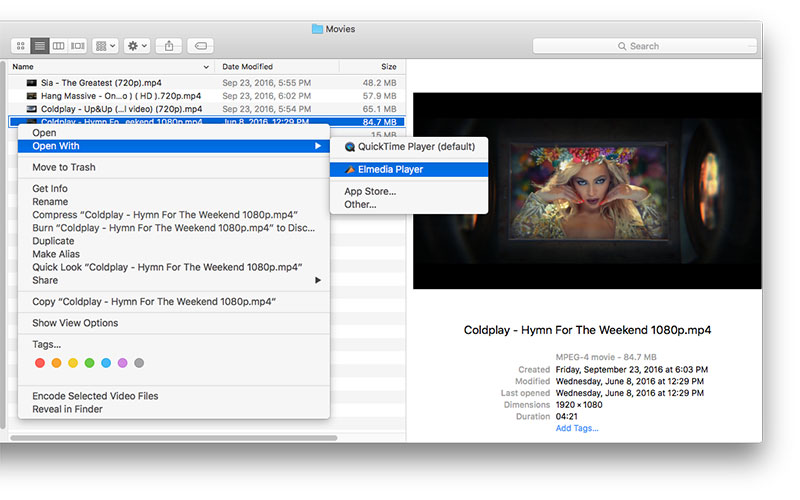
Task: Apply the orange tag color
Action: (x=57, y=363)
